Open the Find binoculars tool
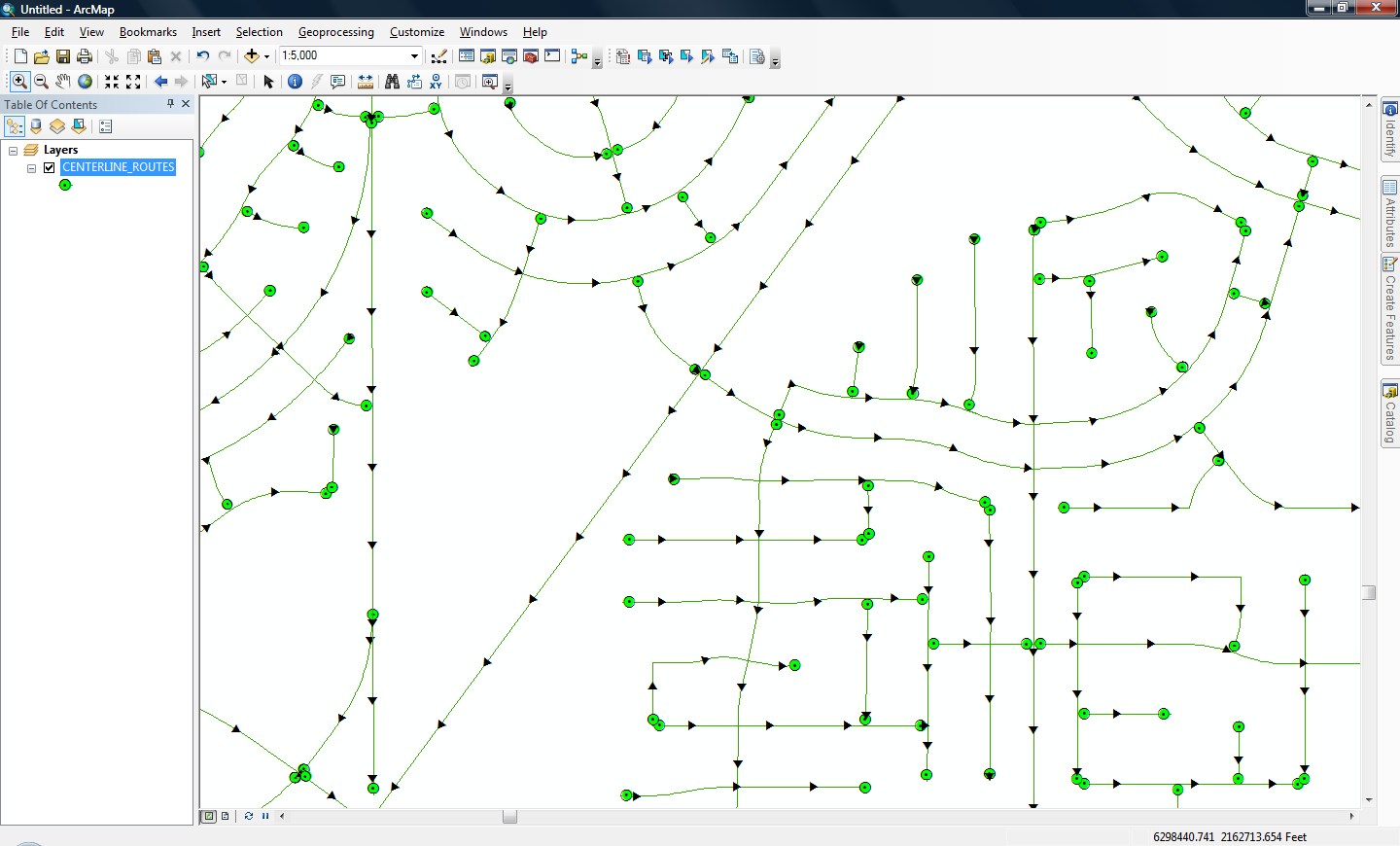 tap(392, 82)
